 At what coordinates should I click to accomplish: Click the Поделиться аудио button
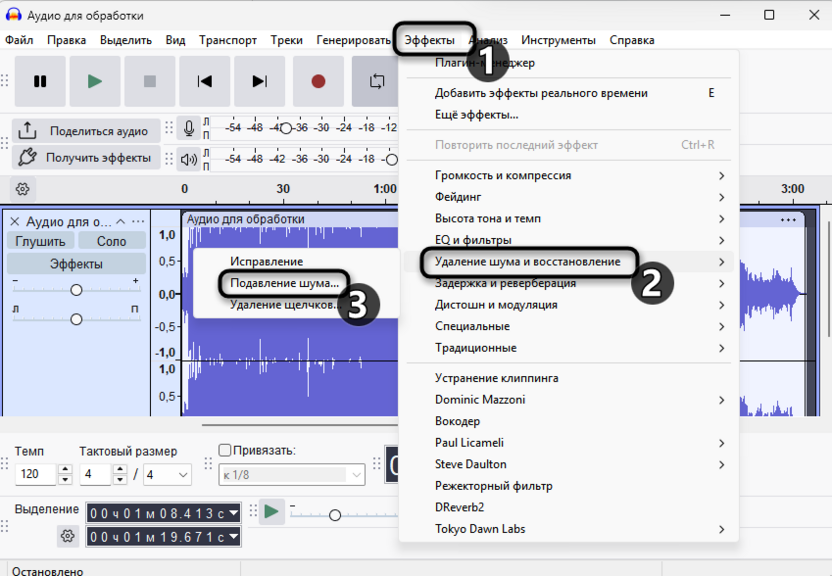(x=86, y=131)
